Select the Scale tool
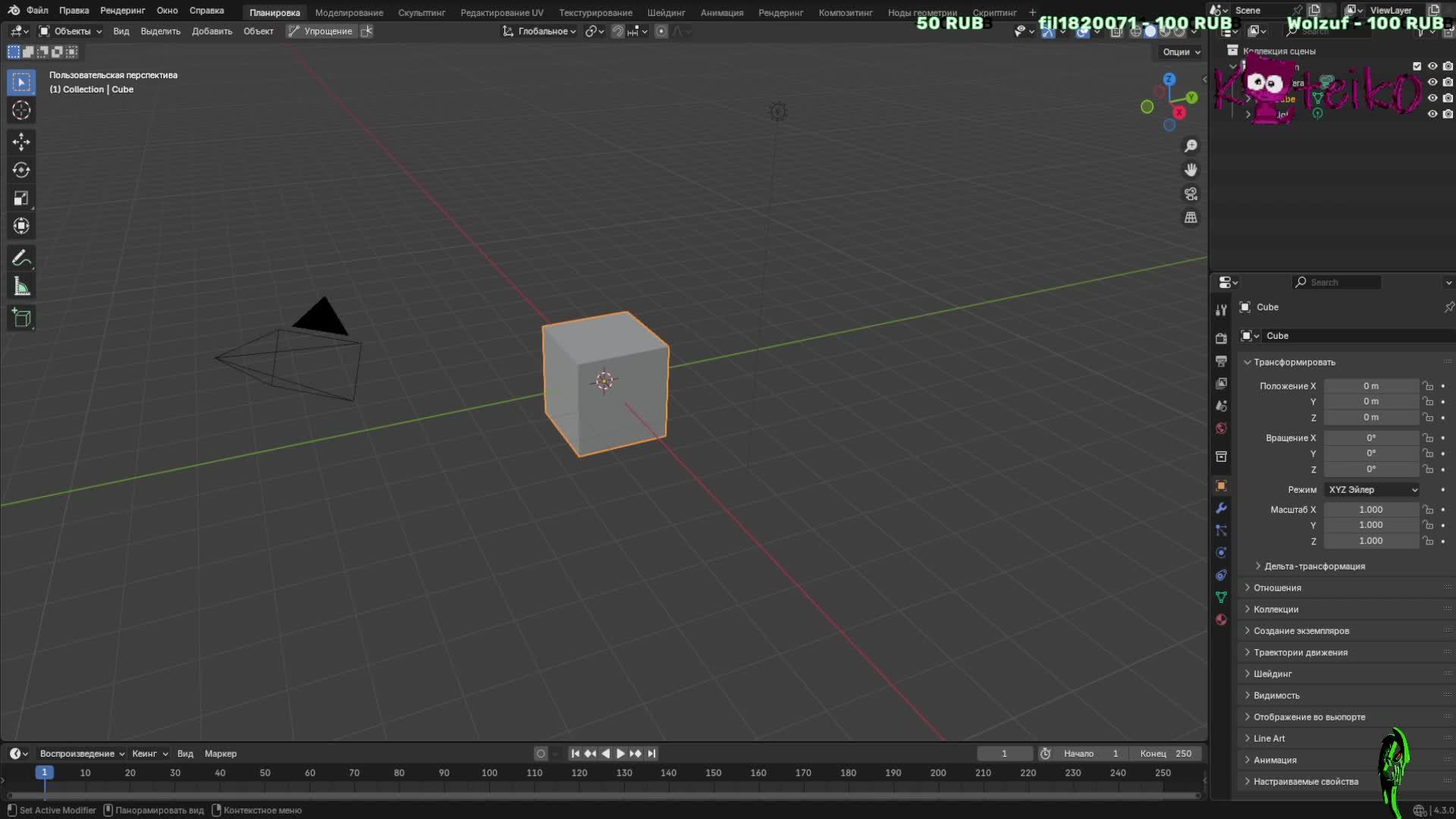Screen dimensions: 1456x819 (x=21, y=199)
